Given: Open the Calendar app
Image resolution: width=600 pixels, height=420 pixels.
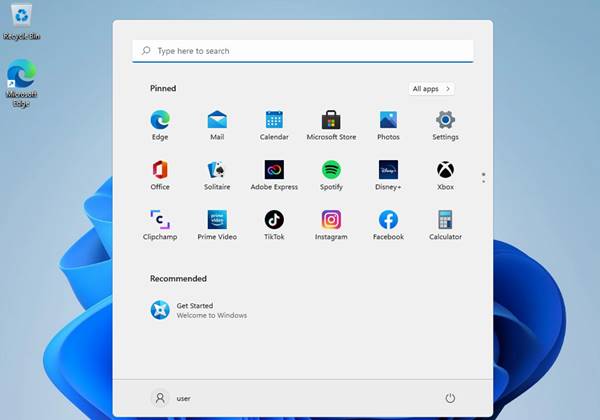Looking at the screenshot, I should [274, 125].
